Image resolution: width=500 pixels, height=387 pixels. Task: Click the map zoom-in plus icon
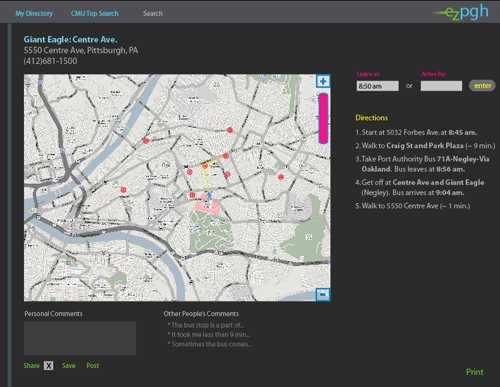coord(323,81)
